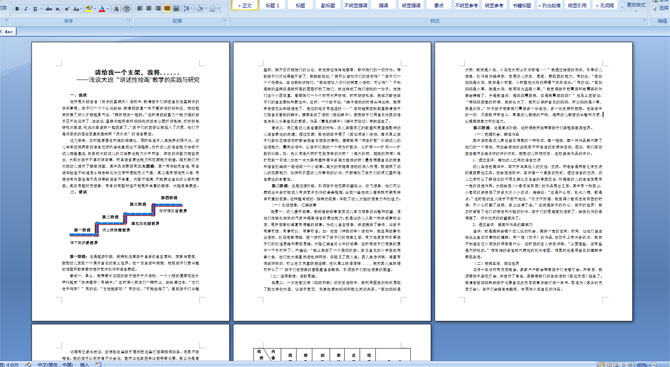Open the font color dropdown arrow

pyautogui.click(x=108, y=9)
